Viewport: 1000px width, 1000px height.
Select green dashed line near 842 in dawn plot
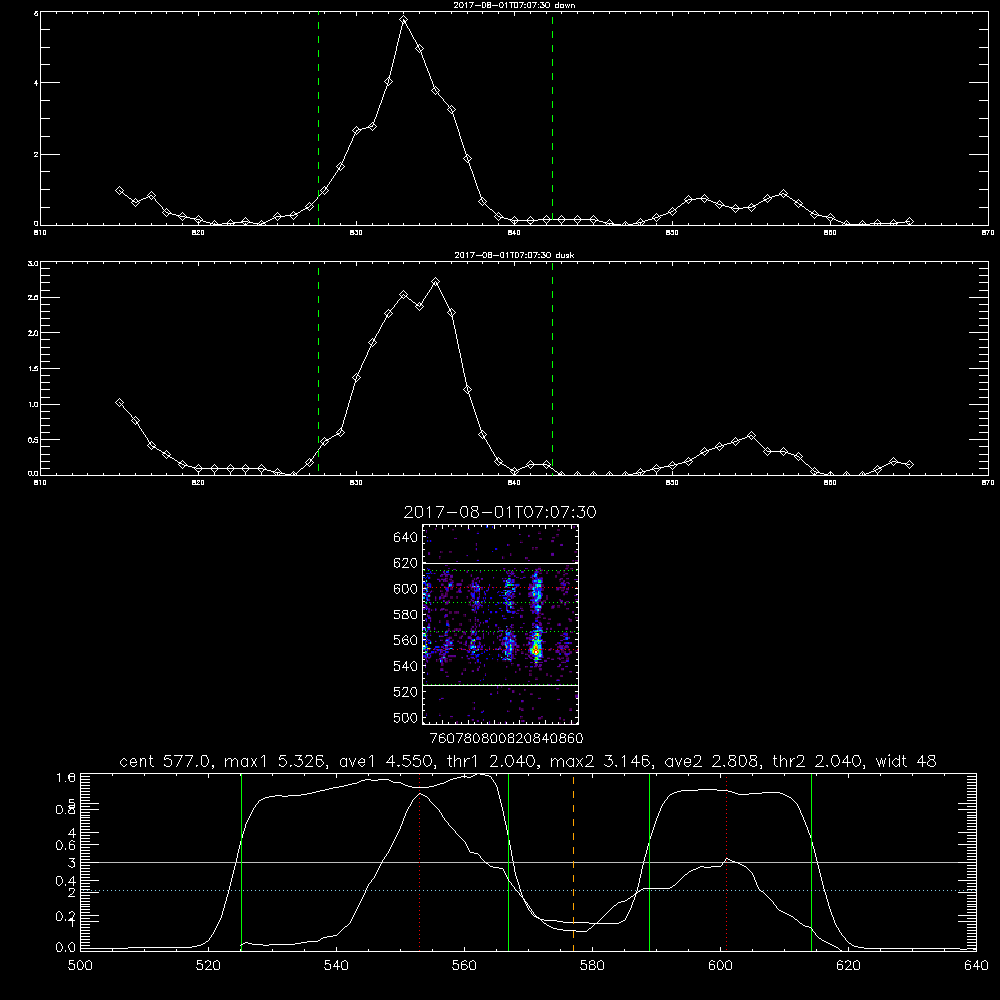(552, 119)
